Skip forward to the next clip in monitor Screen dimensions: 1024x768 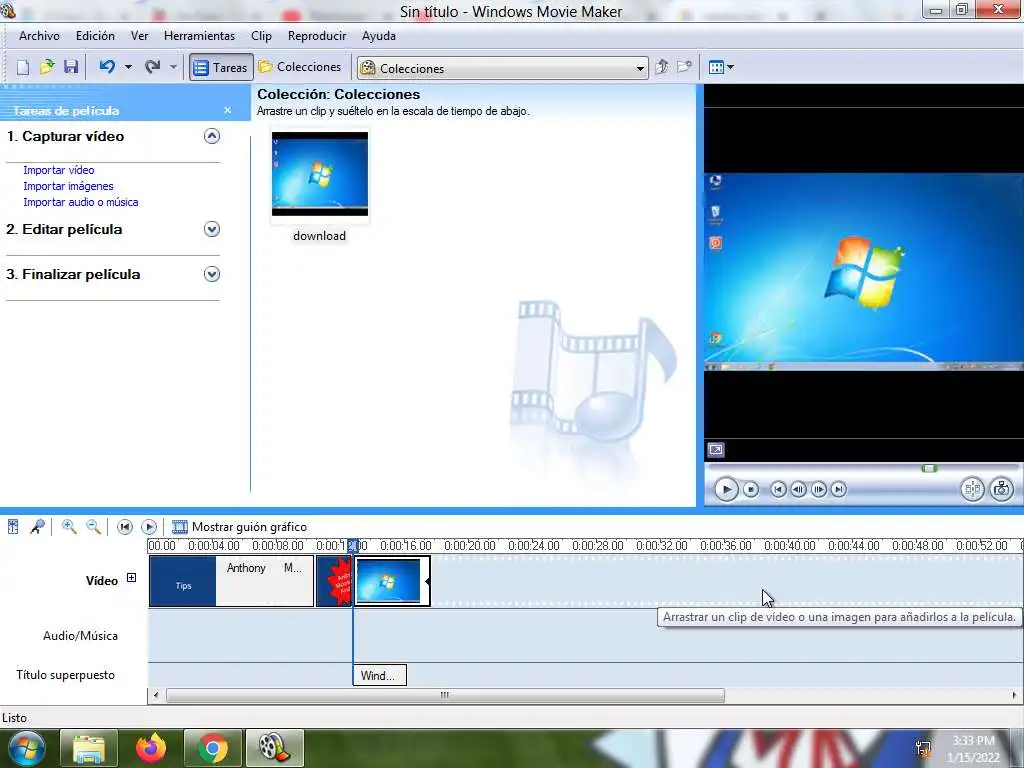coord(839,489)
